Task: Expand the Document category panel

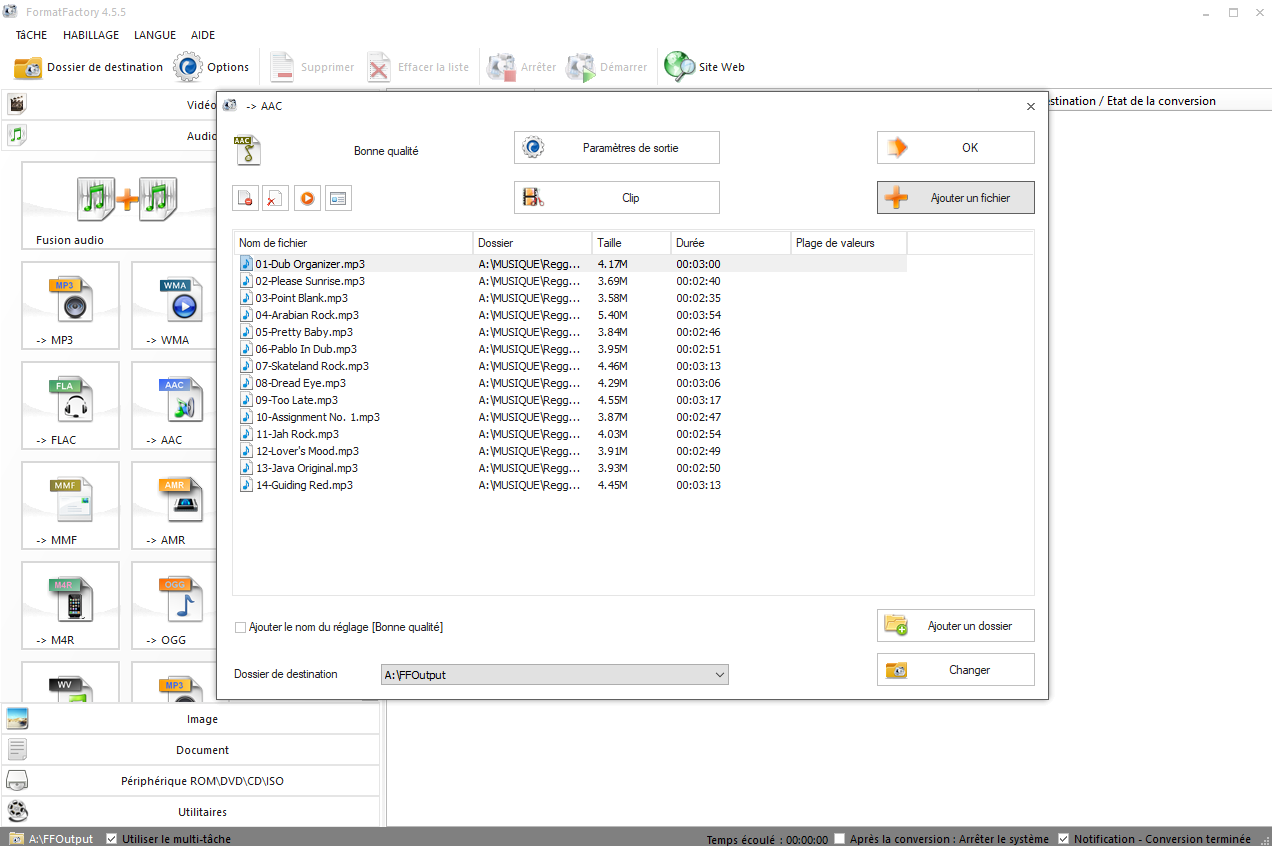Action: pyautogui.click(x=192, y=750)
